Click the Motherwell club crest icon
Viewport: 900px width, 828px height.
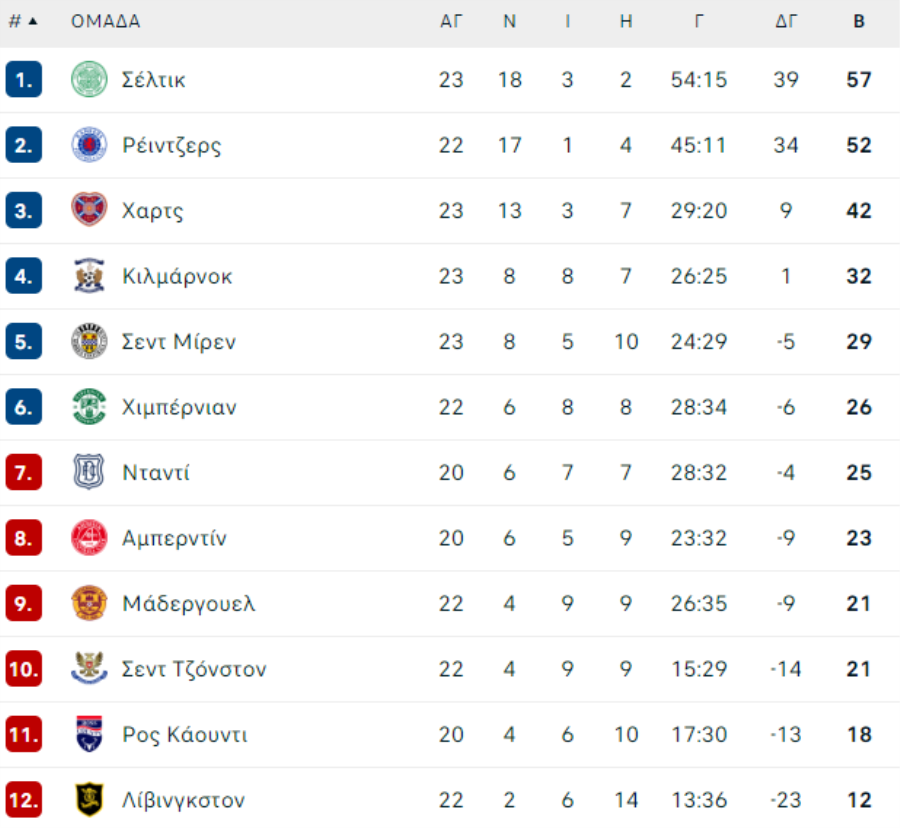(89, 602)
